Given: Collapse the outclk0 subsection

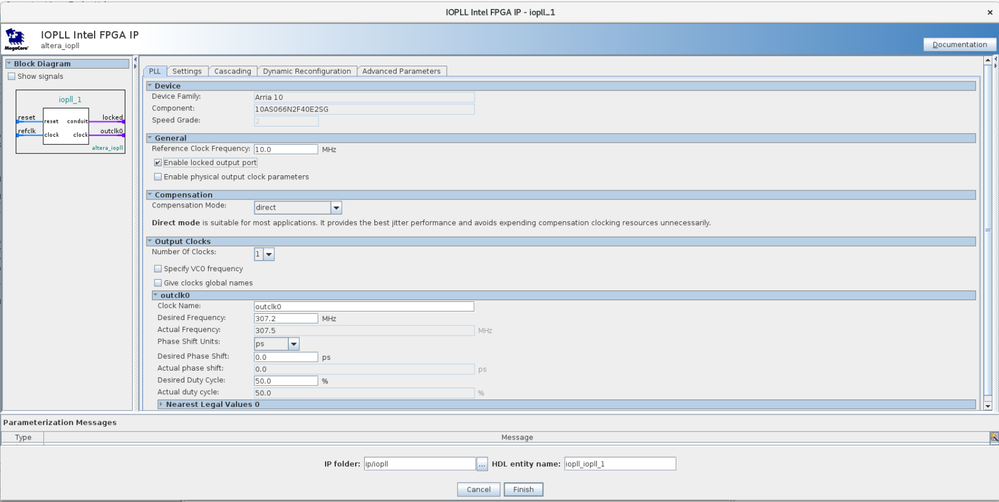Looking at the screenshot, I should [156, 295].
